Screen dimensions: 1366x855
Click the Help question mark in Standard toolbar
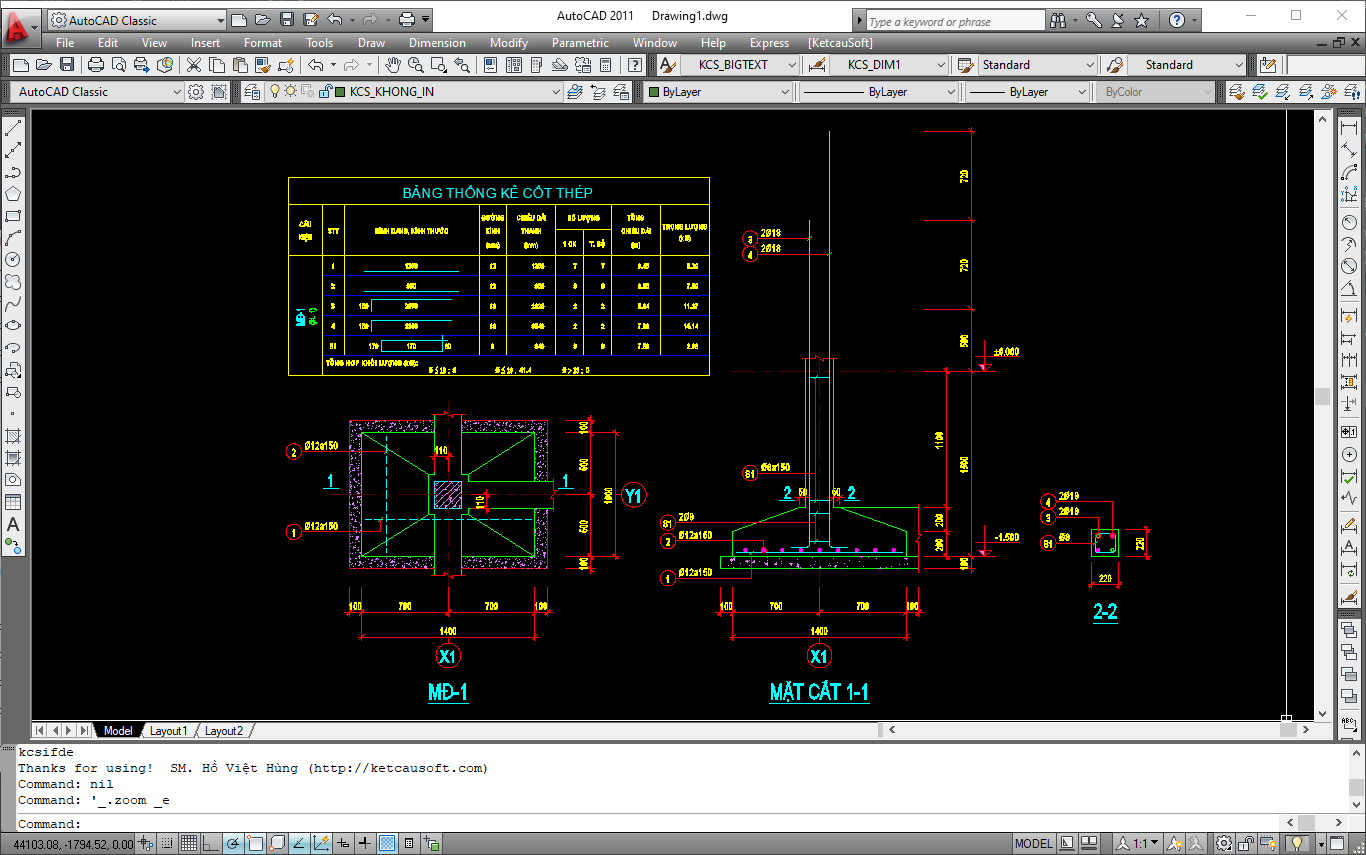click(x=635, y=65)
